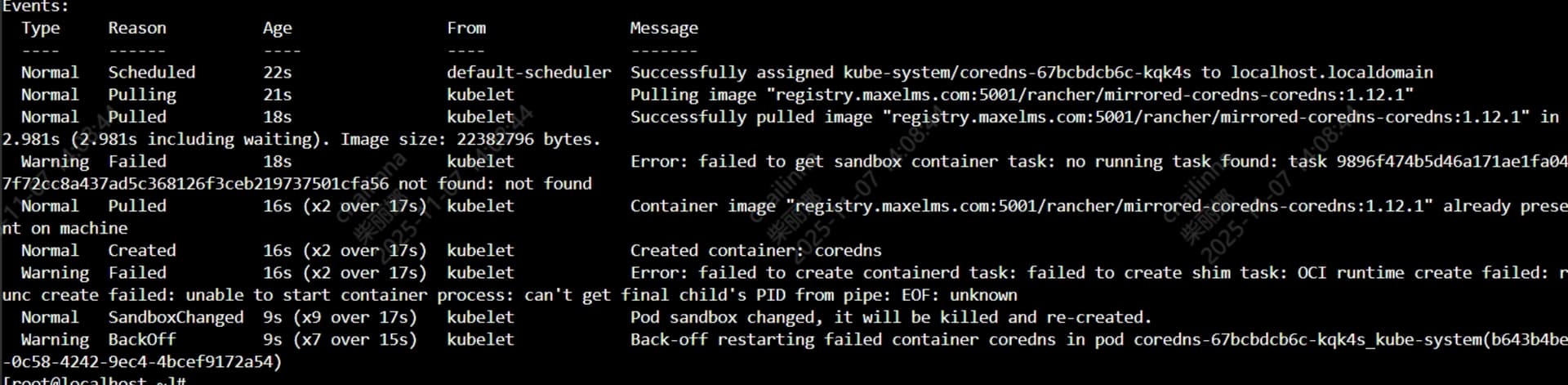Click the 'Created container: coredns' message

pyautogui.click(x=755, y=251)
